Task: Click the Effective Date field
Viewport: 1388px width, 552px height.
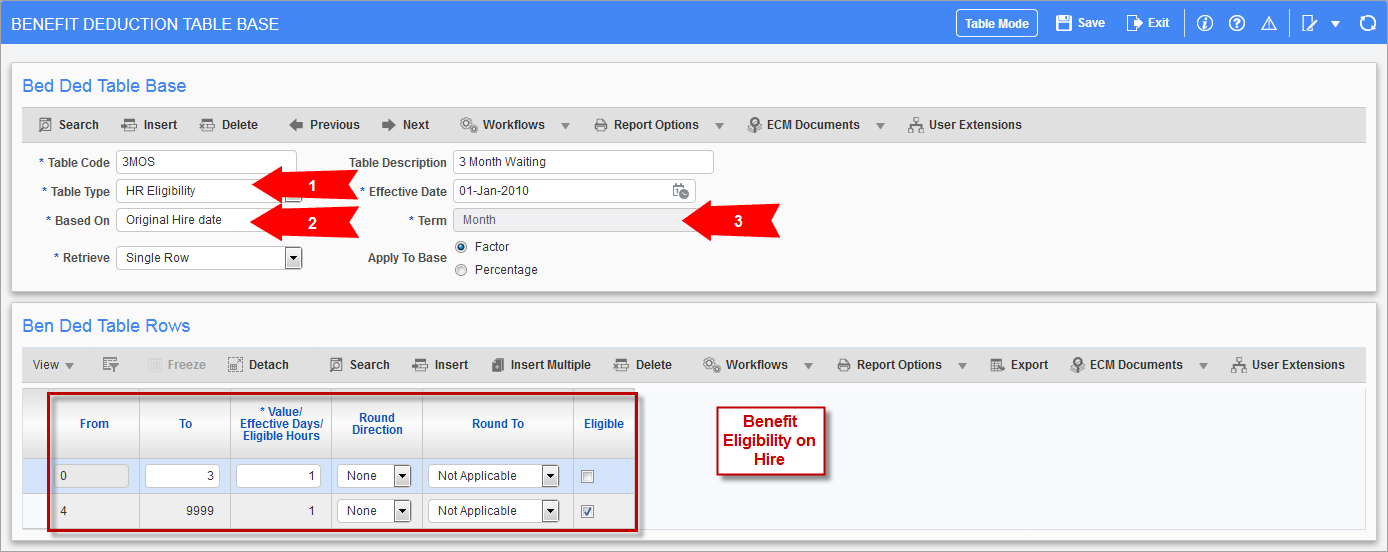Action: coord(574,191)
